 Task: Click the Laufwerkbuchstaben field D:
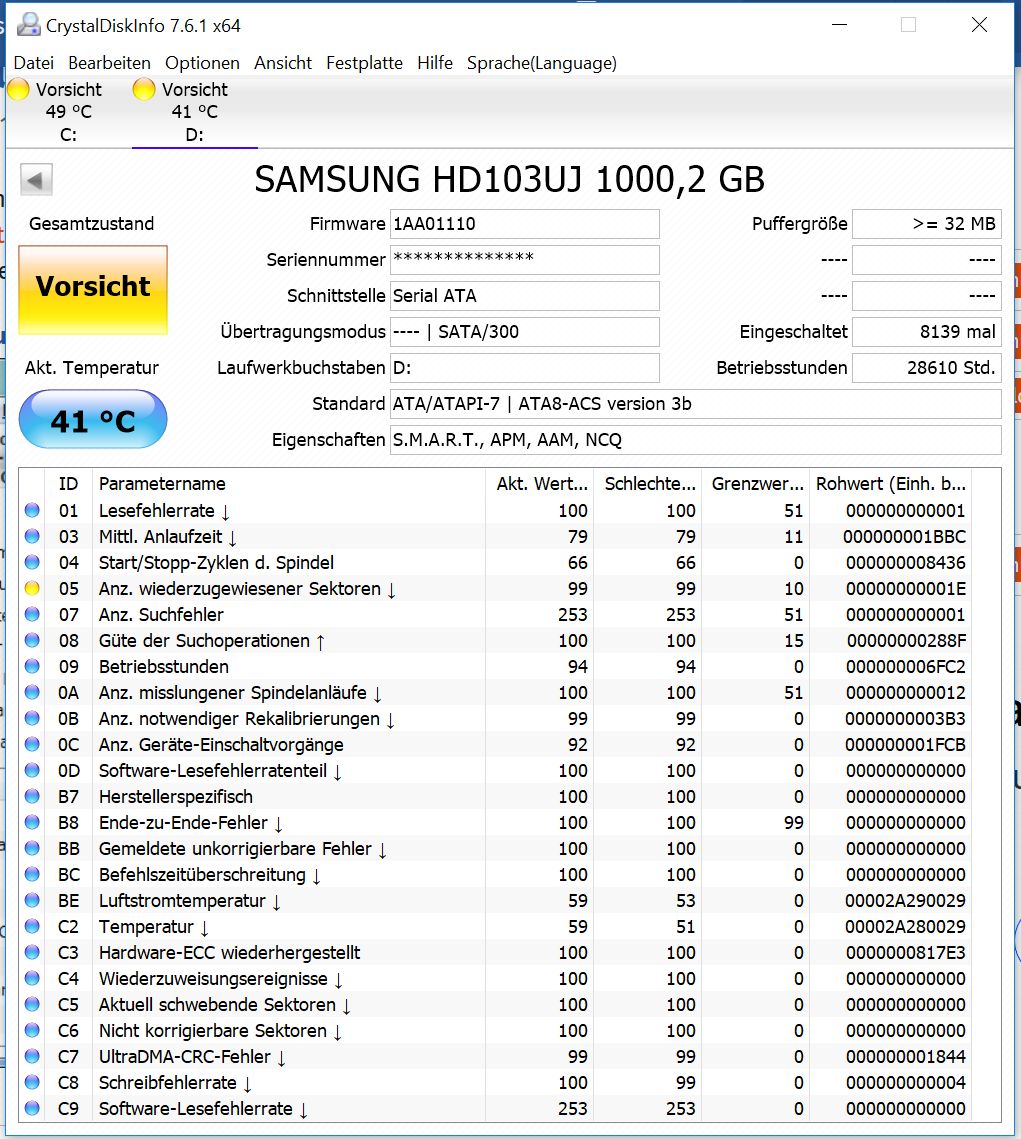pos(524,368)
